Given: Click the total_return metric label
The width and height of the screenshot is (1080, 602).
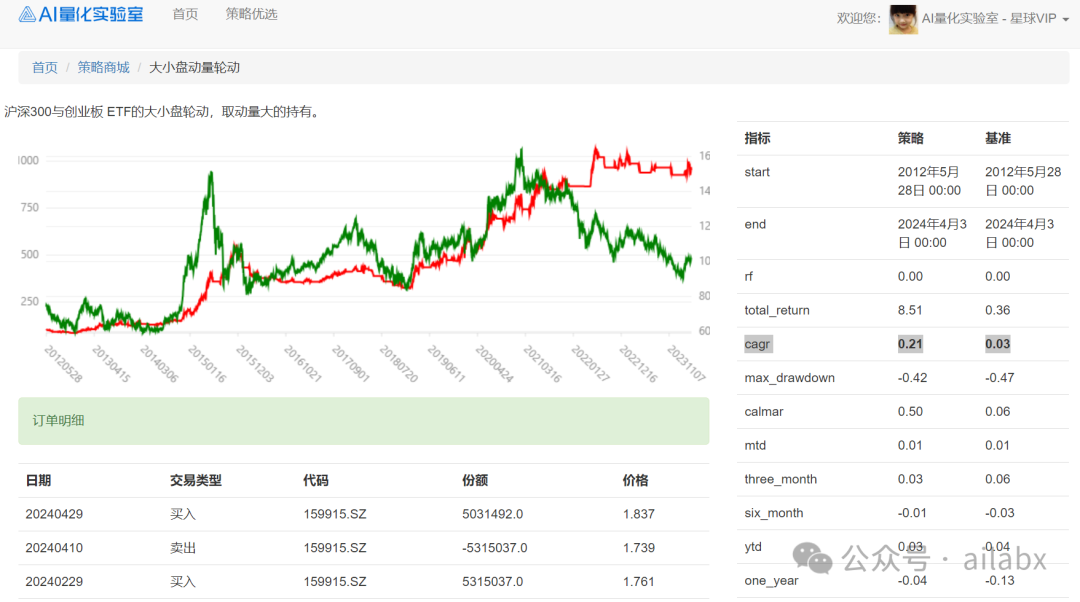Looking at the screenshot, I should tap(777, 311).
